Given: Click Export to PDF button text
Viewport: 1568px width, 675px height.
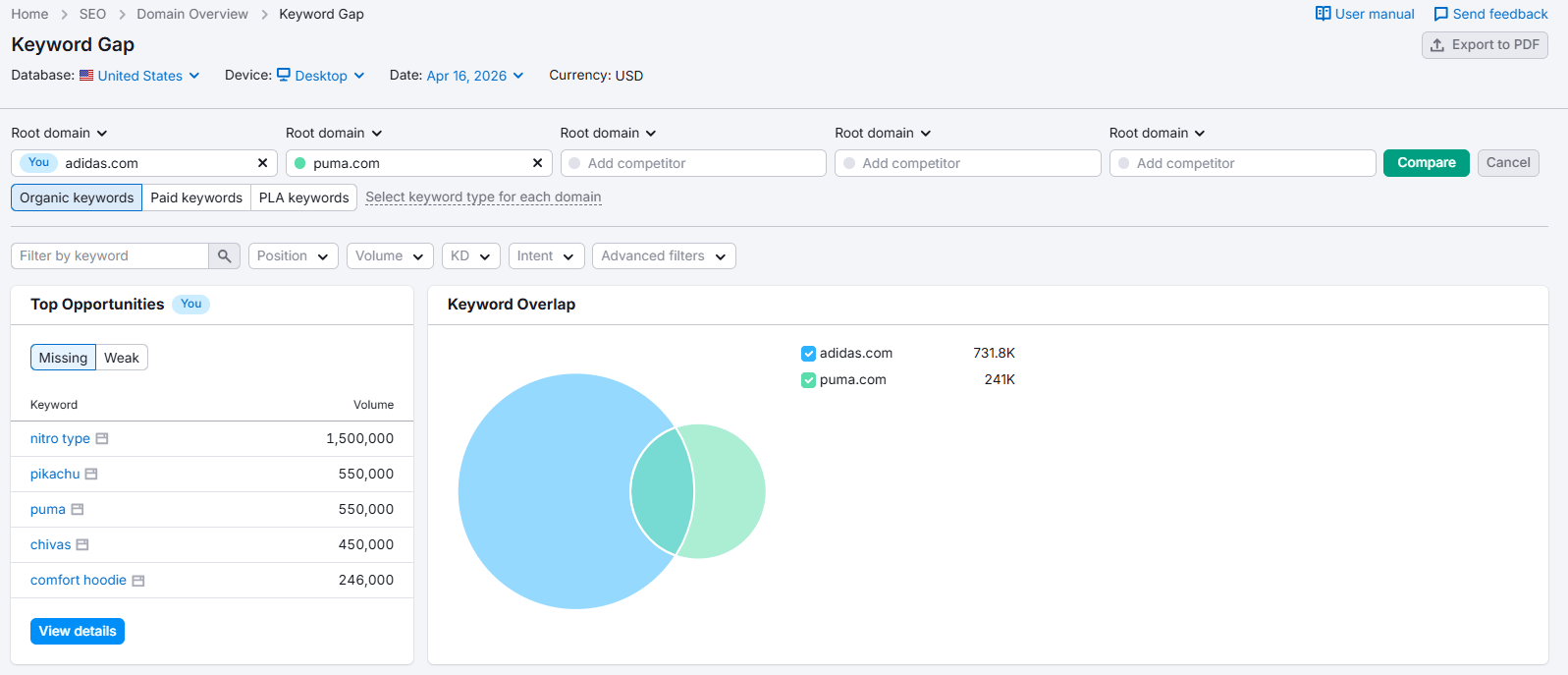Looking at the screenshot, I should (x=1495, y=45).
